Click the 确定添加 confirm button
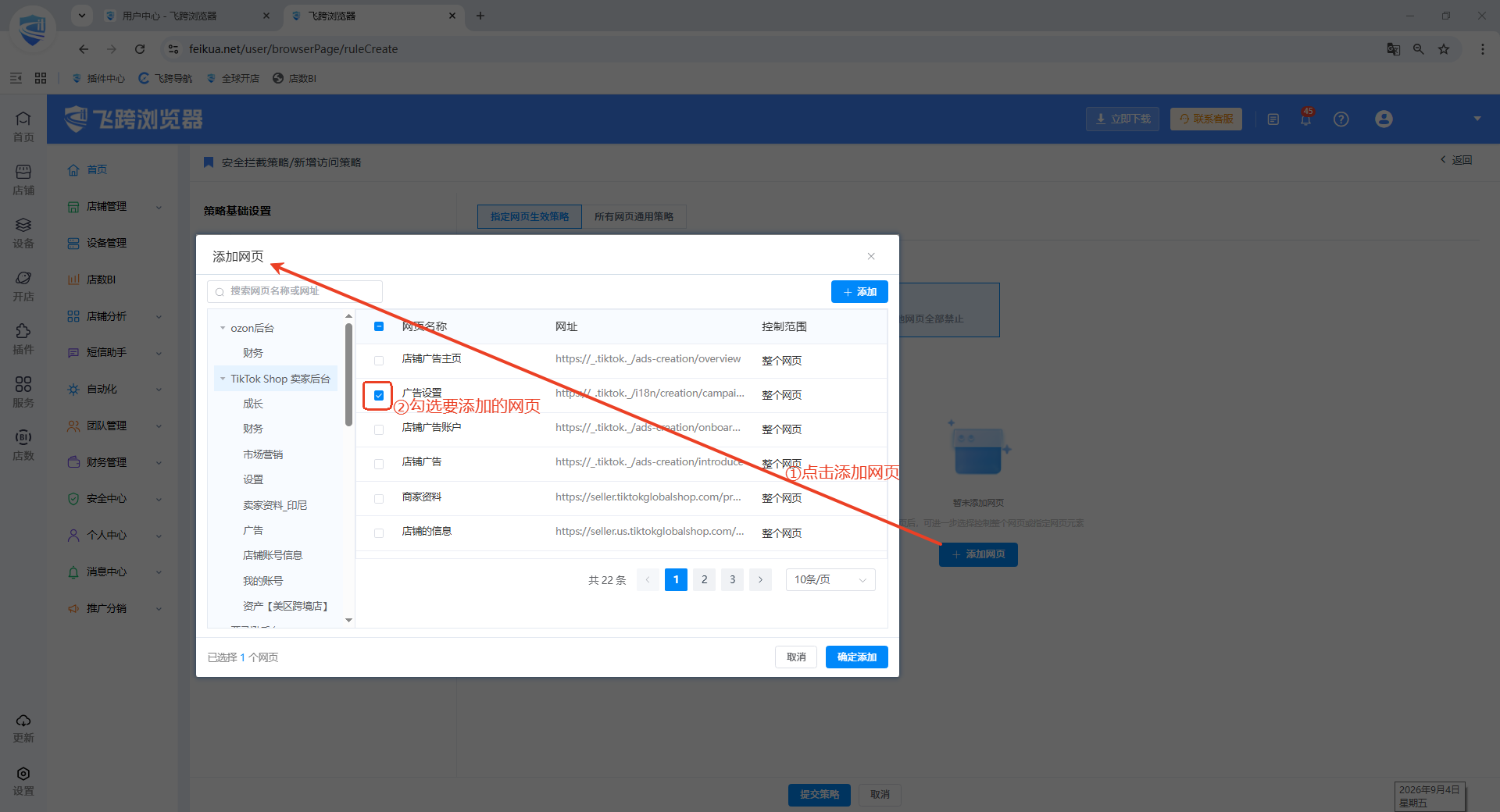The image size is (1500, 812). [x=856, y=657]
